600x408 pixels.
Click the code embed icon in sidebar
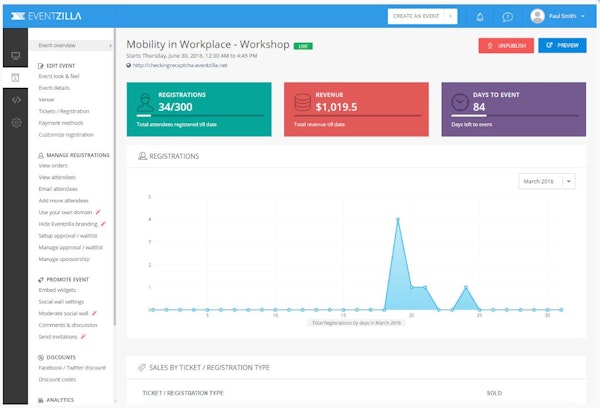(x=16, y=99)
